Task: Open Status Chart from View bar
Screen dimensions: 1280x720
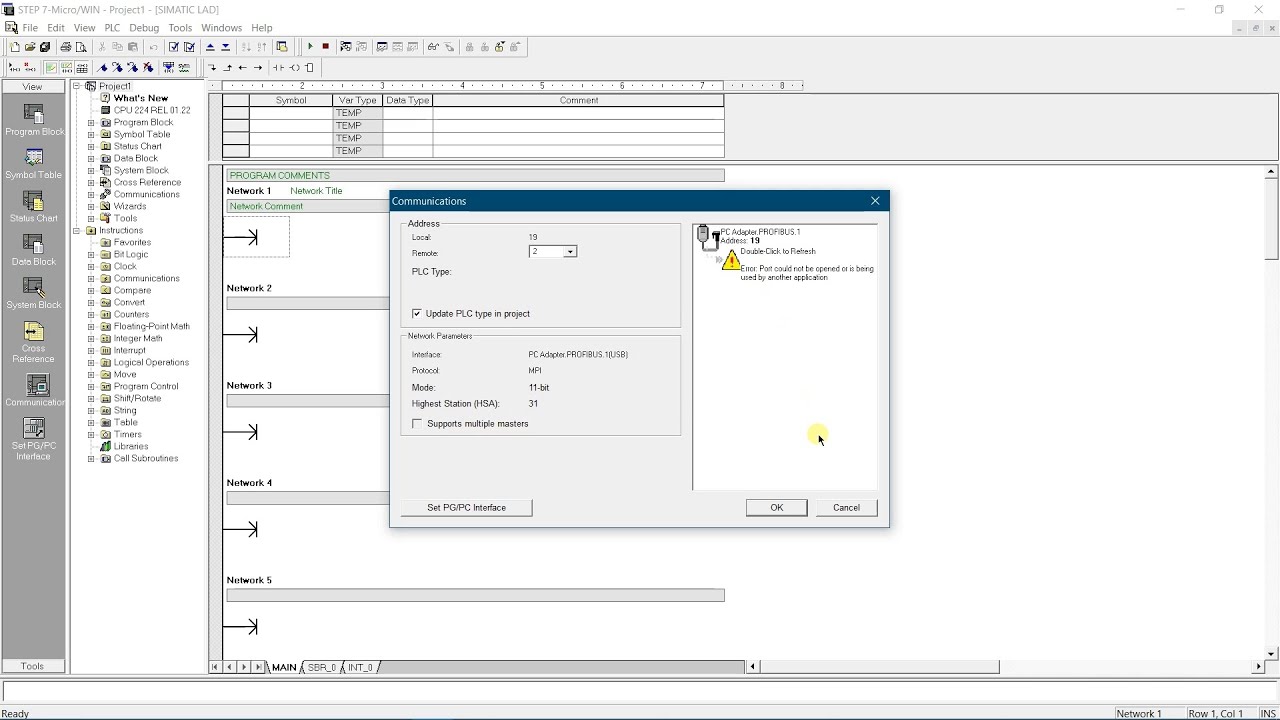Action: click(34, 207)
